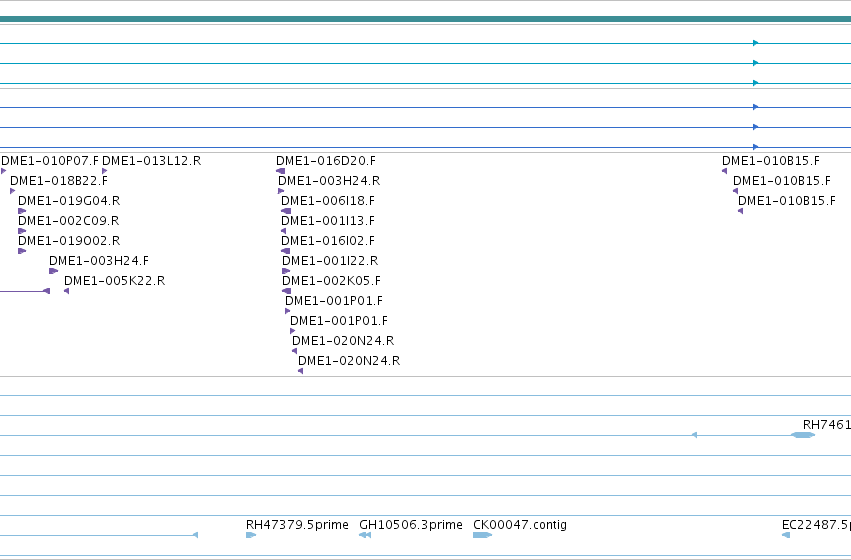Select the DME1-016D20.F read label
Viewport: 851px width, 560px height.
coord(326,161)
